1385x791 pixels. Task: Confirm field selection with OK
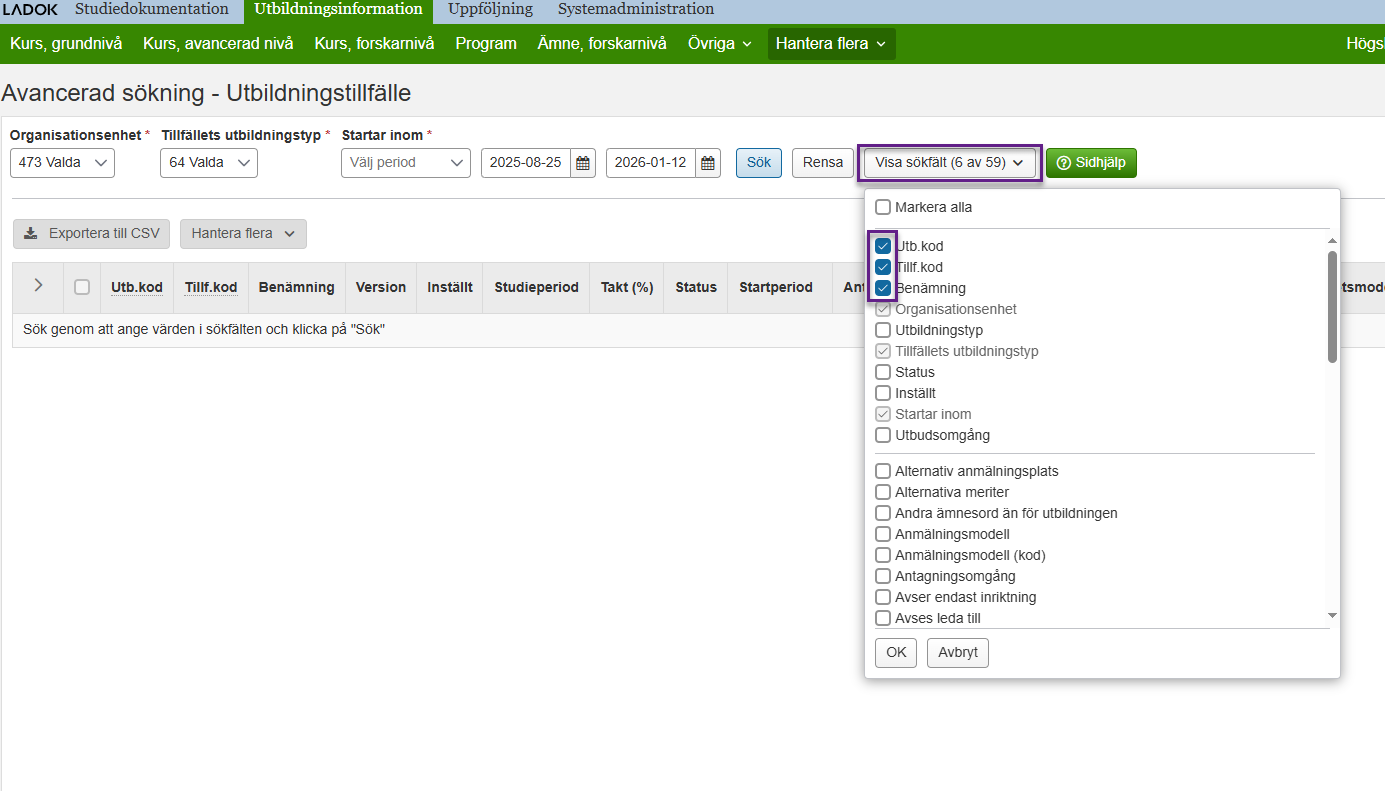click(895, 653)
